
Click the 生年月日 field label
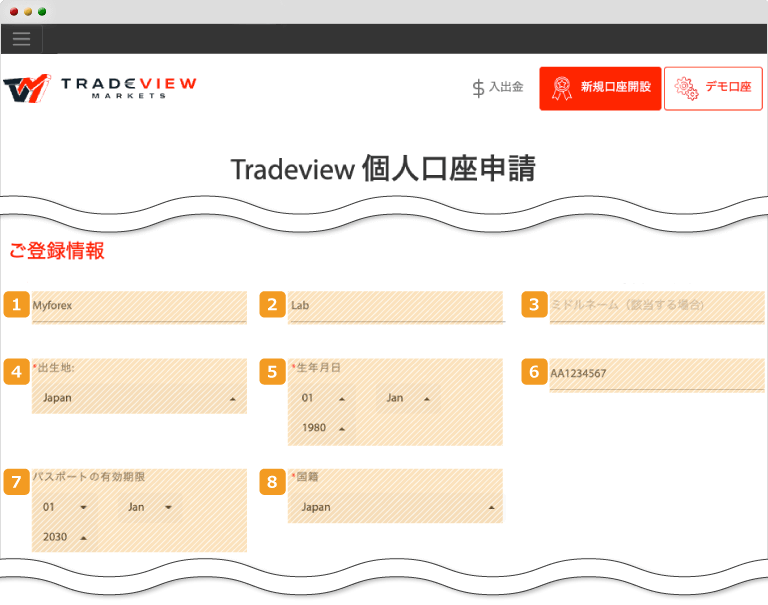[318, 367]
